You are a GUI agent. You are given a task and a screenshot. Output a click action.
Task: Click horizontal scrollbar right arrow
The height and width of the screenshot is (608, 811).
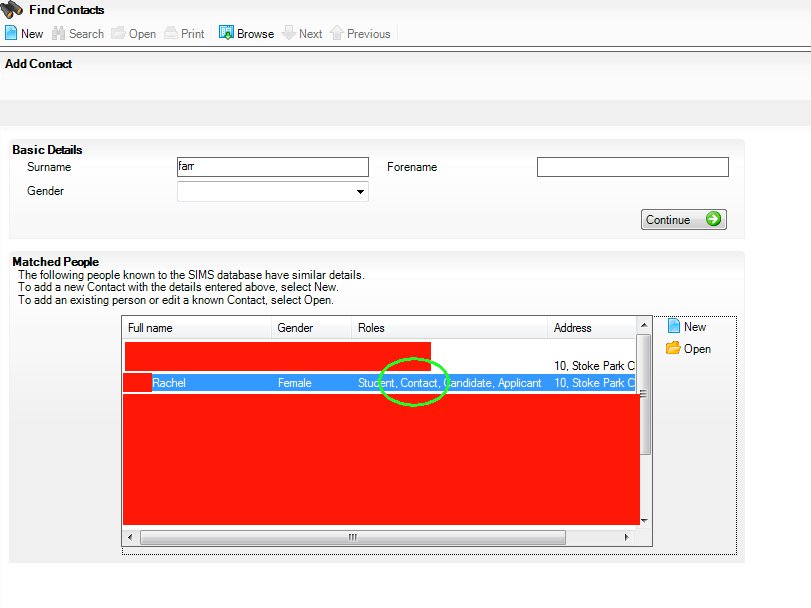626,537
